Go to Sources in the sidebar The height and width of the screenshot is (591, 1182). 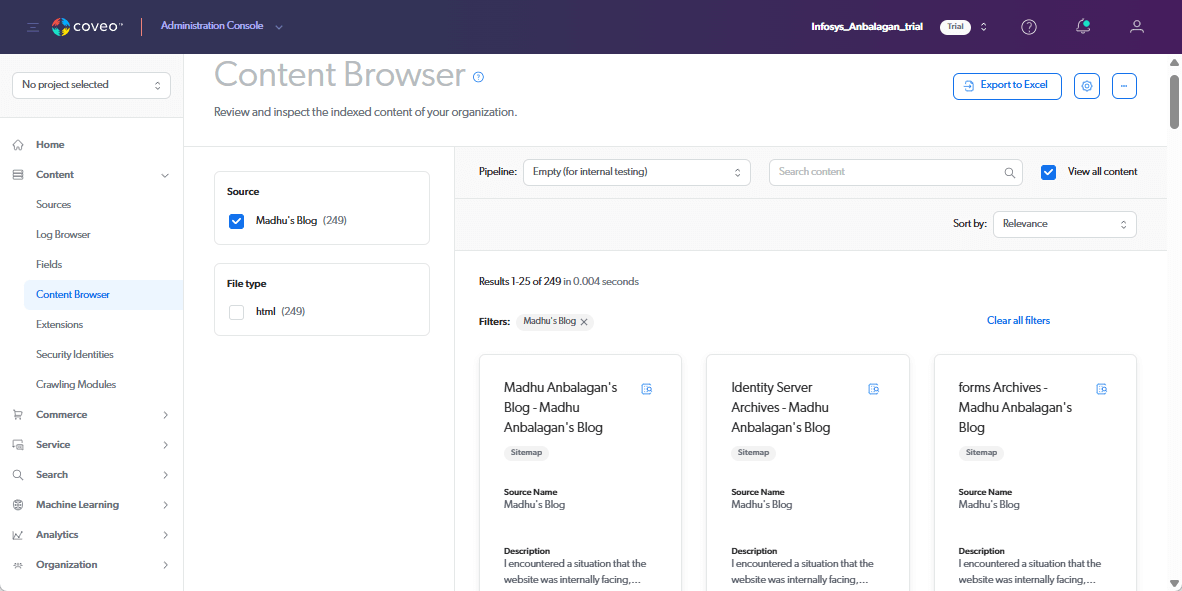[x=54, y=205]
